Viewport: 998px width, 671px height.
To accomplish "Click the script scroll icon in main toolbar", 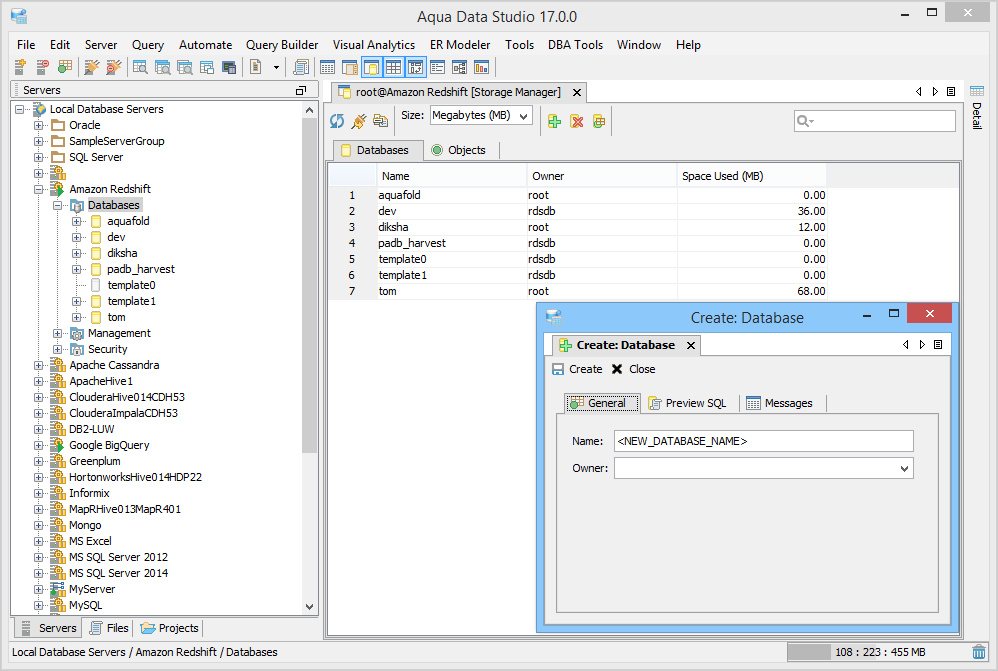I will click(301, 67).
